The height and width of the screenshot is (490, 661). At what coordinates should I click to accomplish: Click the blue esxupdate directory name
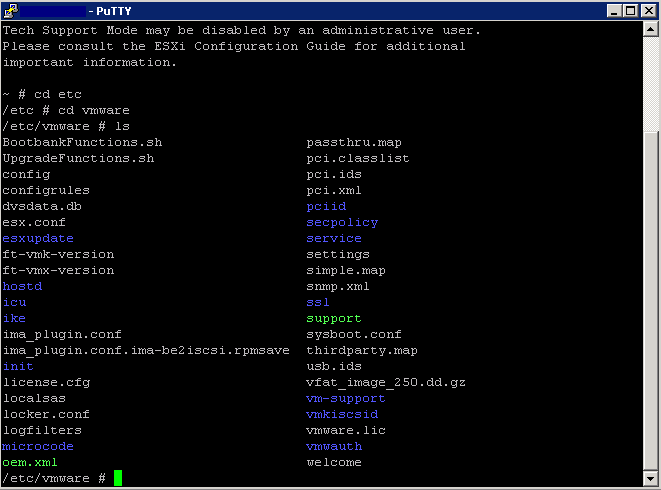click(x=38, y=239)
